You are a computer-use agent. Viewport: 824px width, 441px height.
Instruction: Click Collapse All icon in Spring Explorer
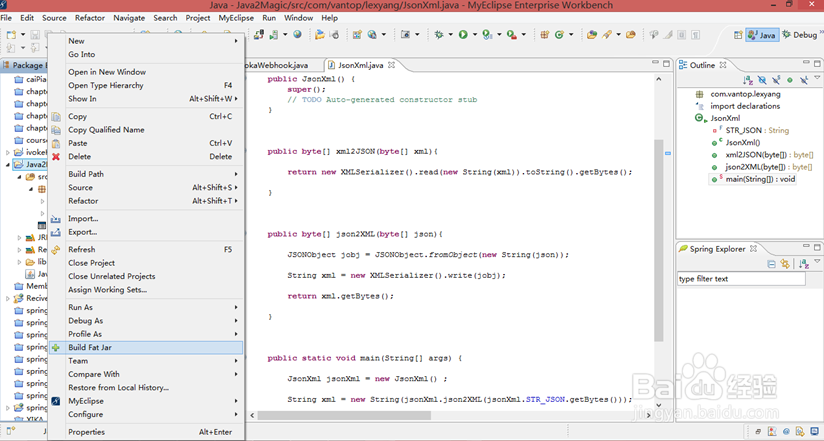click(771, 264)
